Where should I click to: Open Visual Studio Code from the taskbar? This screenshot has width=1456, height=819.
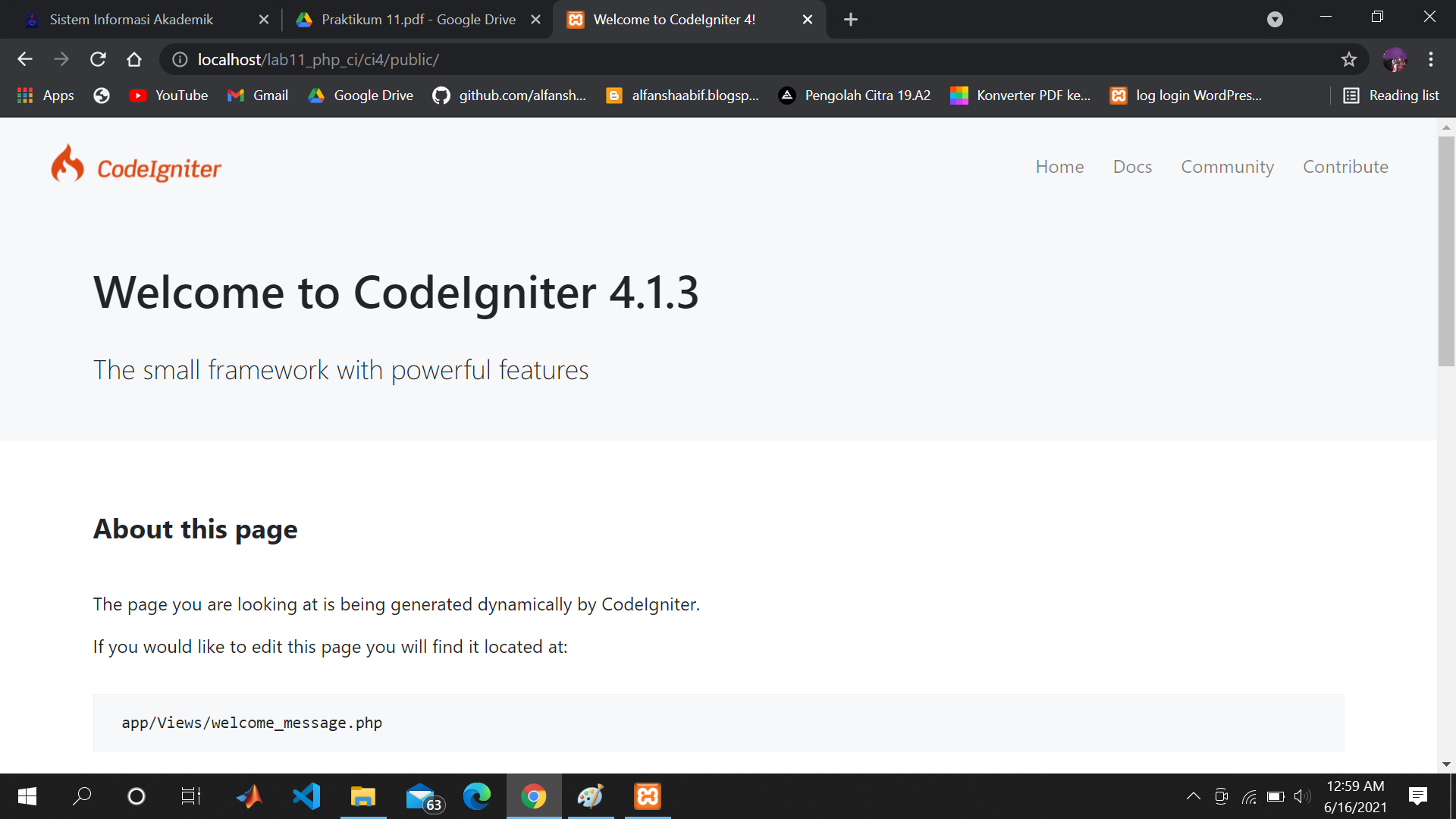tap(306, 796)
